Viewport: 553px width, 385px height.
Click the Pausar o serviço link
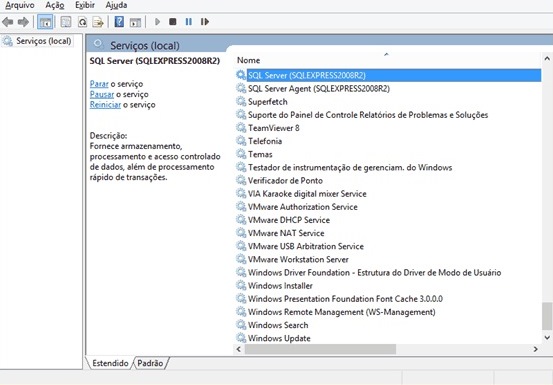coord(102,94)
